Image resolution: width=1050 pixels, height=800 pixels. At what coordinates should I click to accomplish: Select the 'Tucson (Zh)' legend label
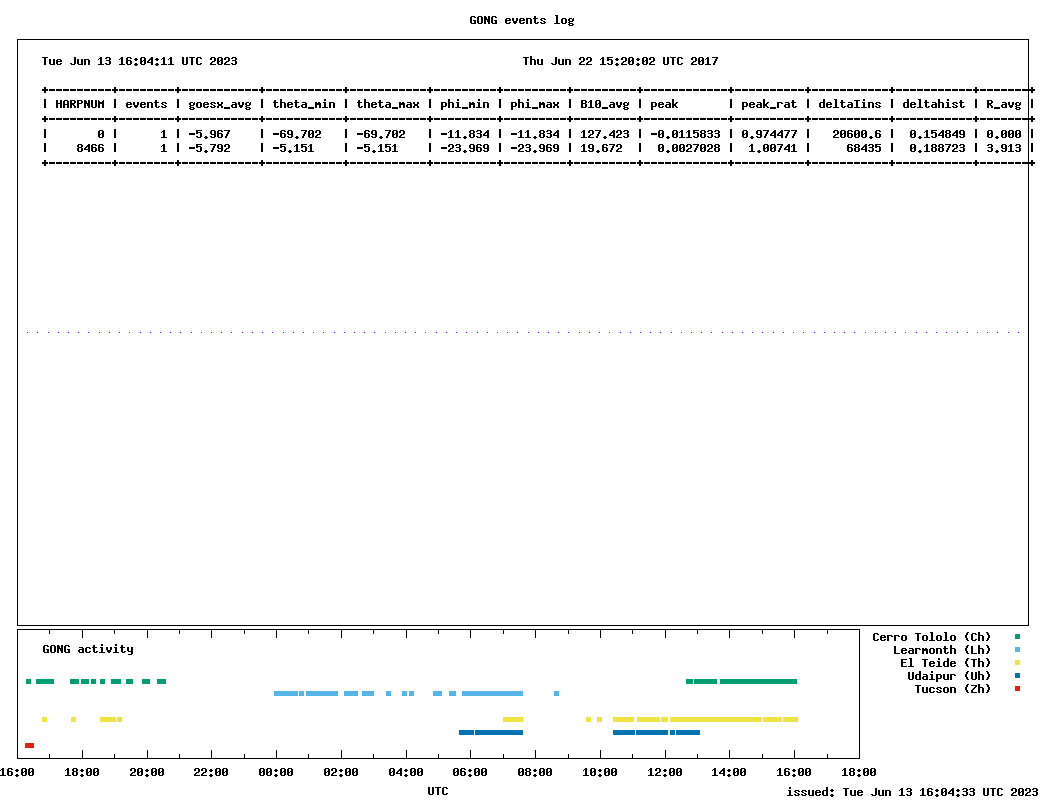coord(952,689)
